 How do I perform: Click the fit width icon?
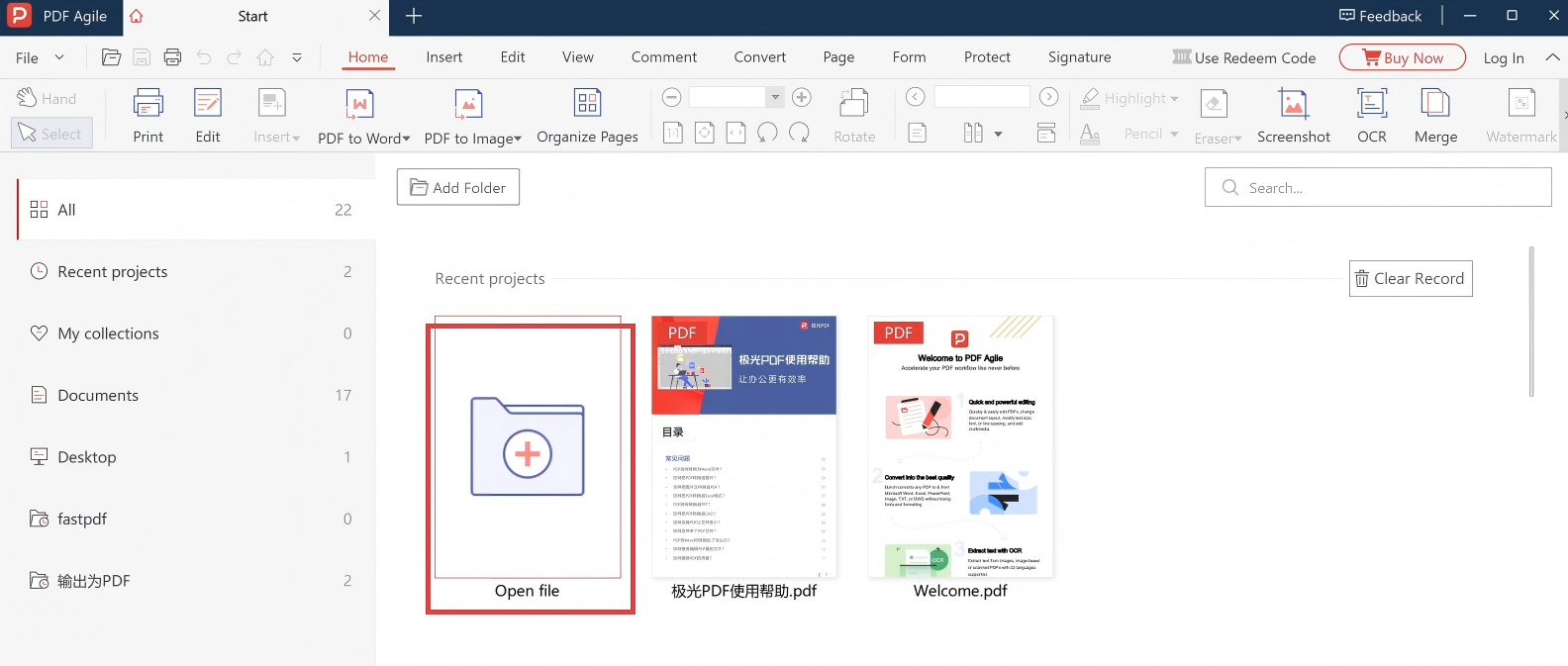click(735, 132)
